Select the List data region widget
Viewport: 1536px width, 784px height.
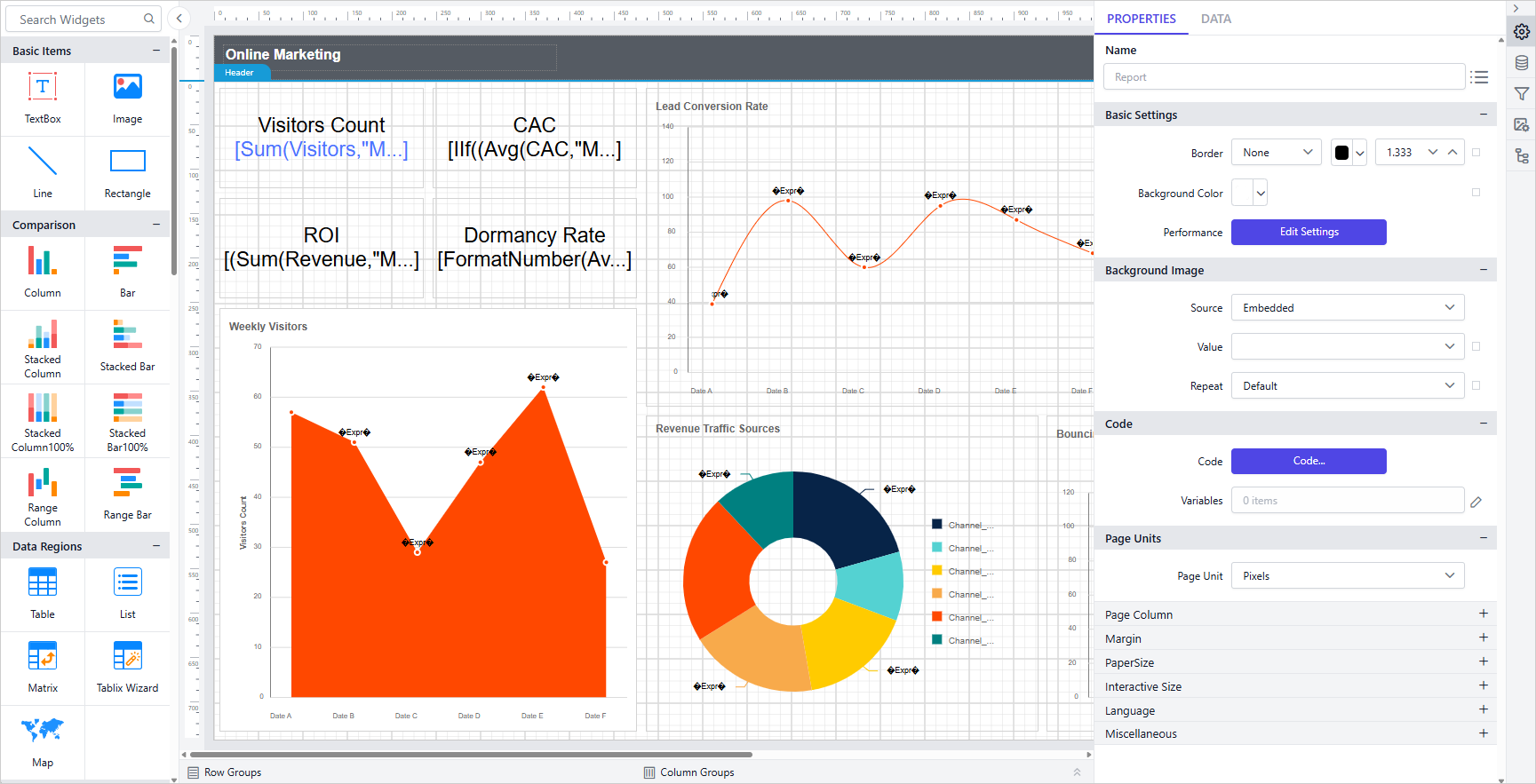click(127, 594)
